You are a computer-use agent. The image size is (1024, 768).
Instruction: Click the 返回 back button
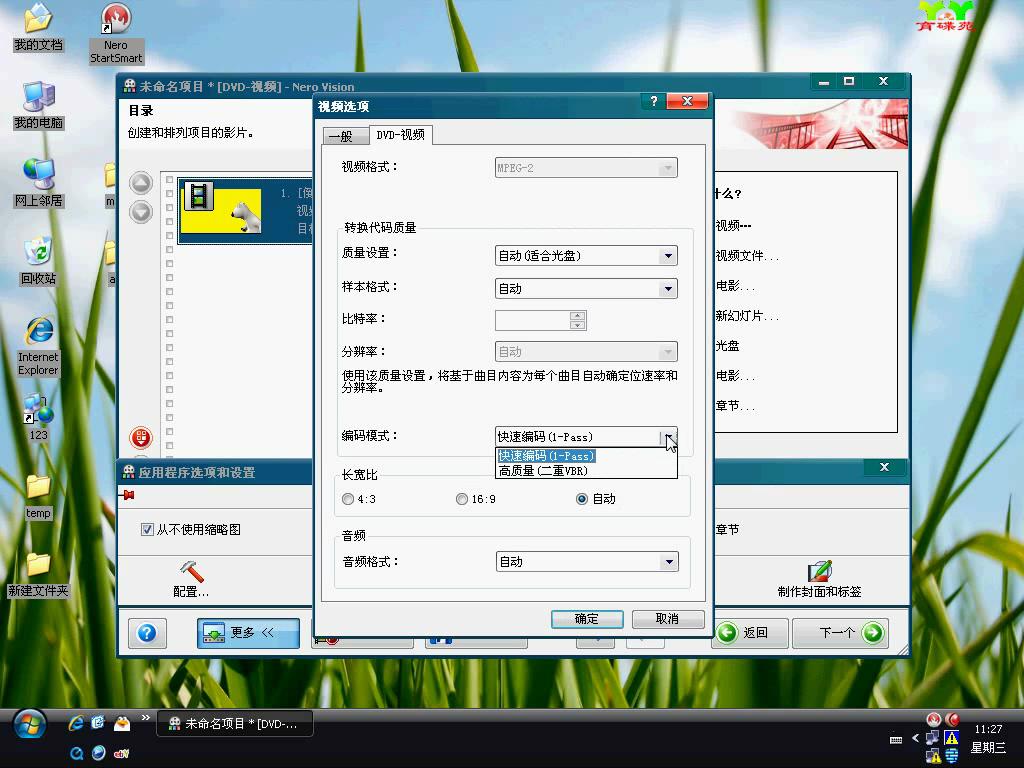tap(749, 633)
